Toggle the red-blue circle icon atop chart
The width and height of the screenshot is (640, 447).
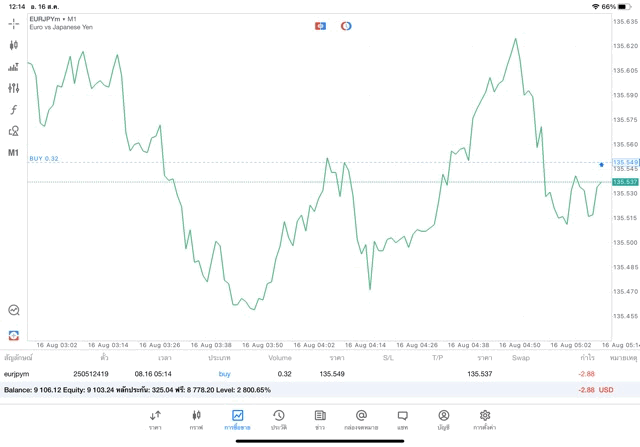click(346, 26)
